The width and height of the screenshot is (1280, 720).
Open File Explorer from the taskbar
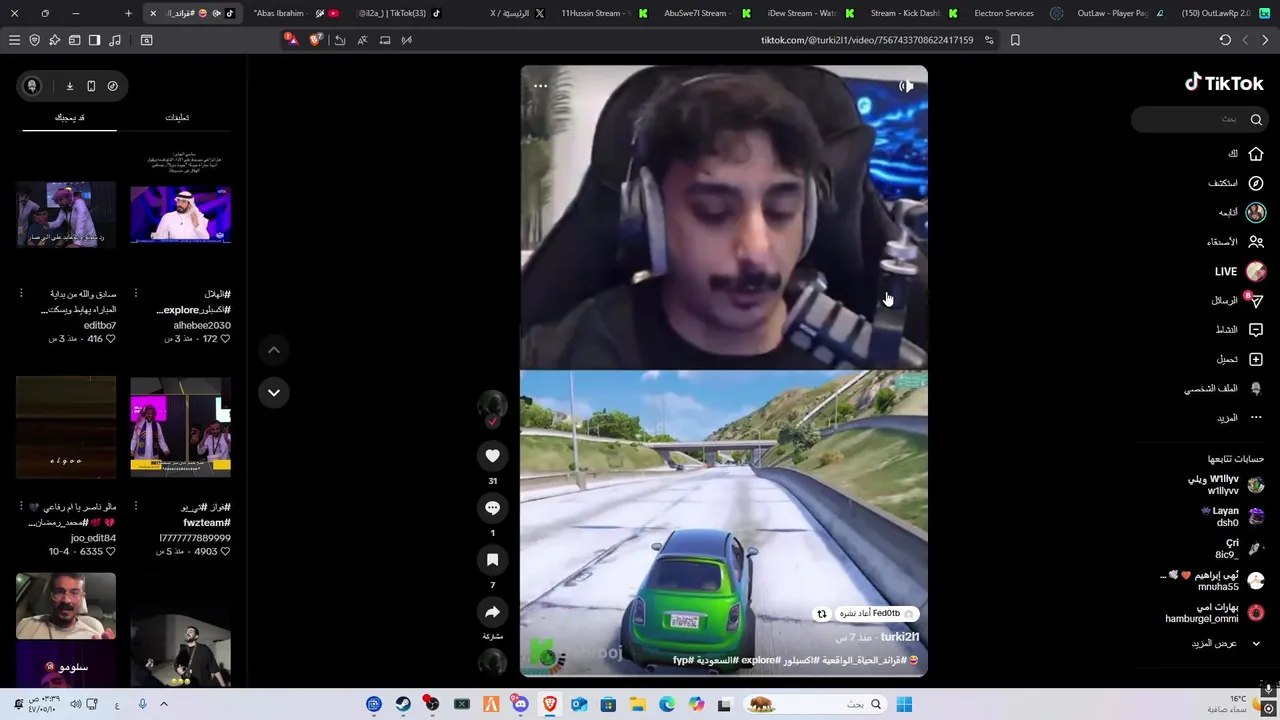637,704
